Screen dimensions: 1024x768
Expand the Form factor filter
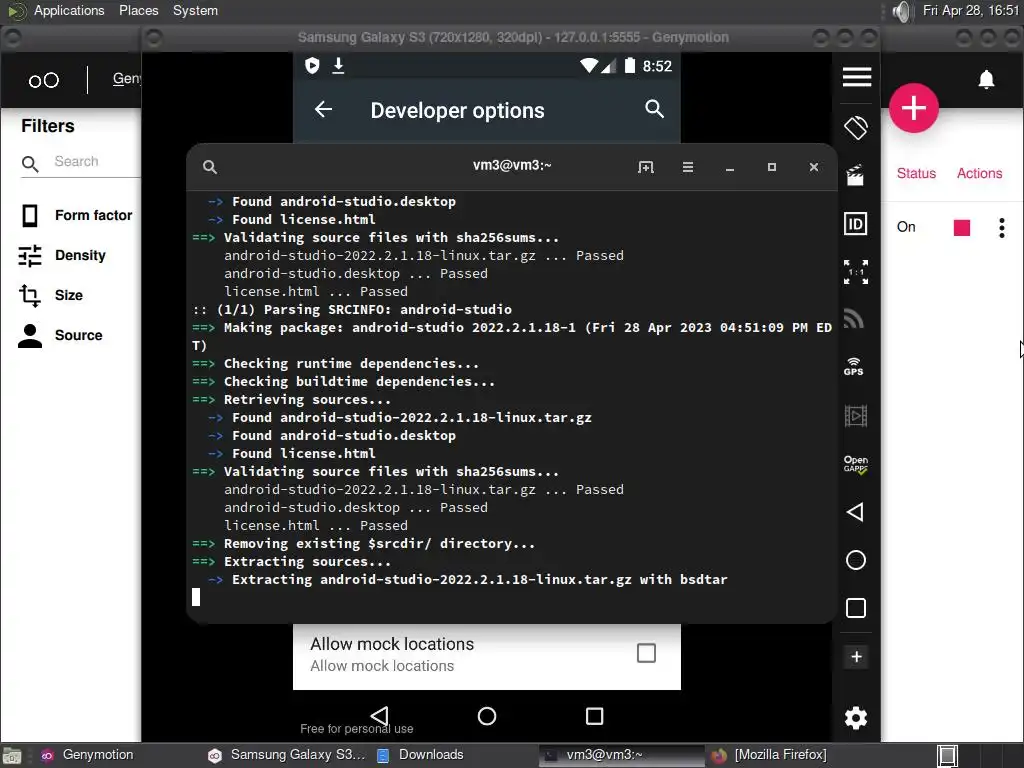pyautogui.click(x=75, y=215)
